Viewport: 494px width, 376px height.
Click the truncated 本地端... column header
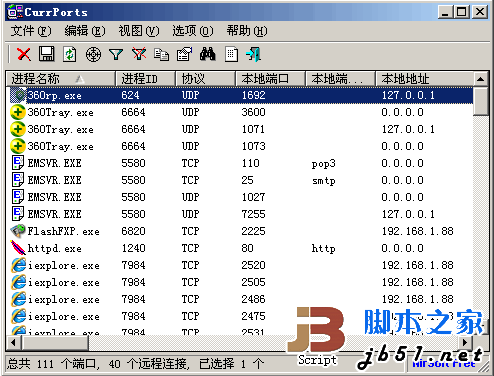pos(340,79)
